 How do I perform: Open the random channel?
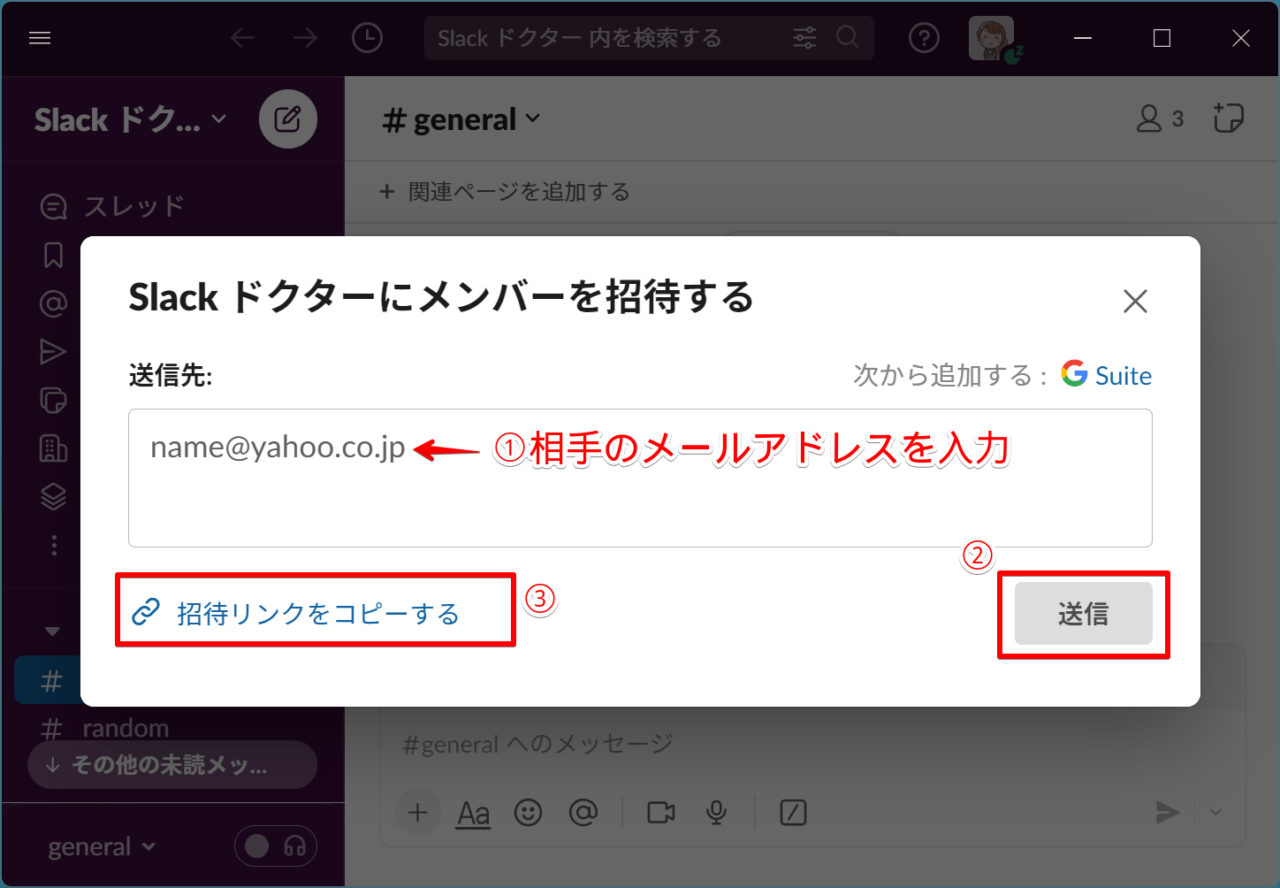[104, 727]
